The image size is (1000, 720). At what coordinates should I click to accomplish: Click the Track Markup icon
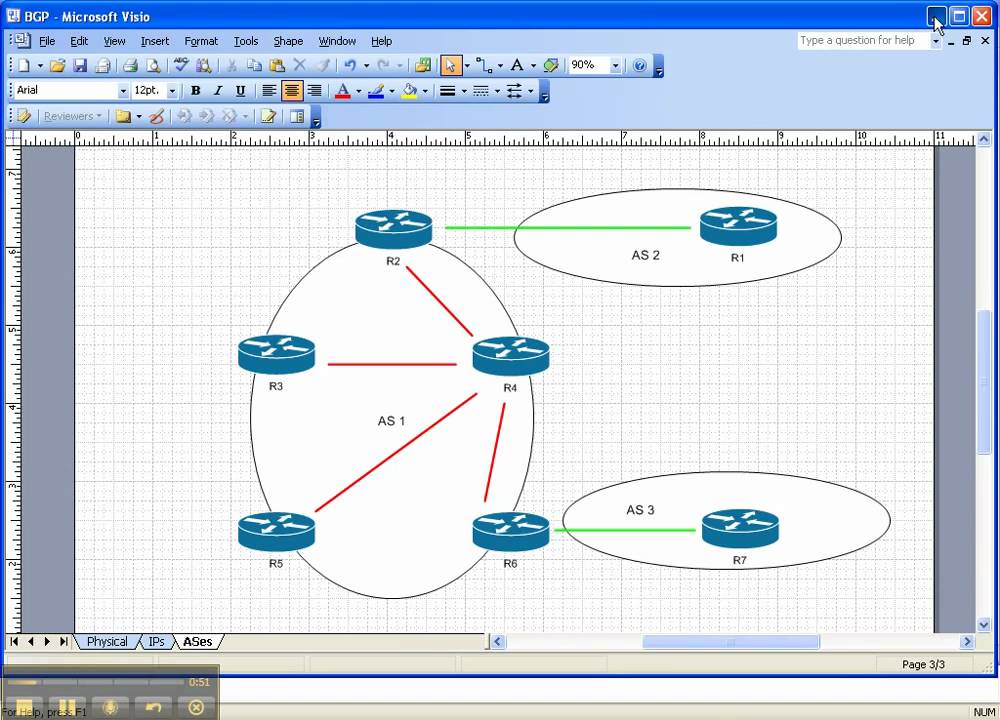[x=268, y=116]
